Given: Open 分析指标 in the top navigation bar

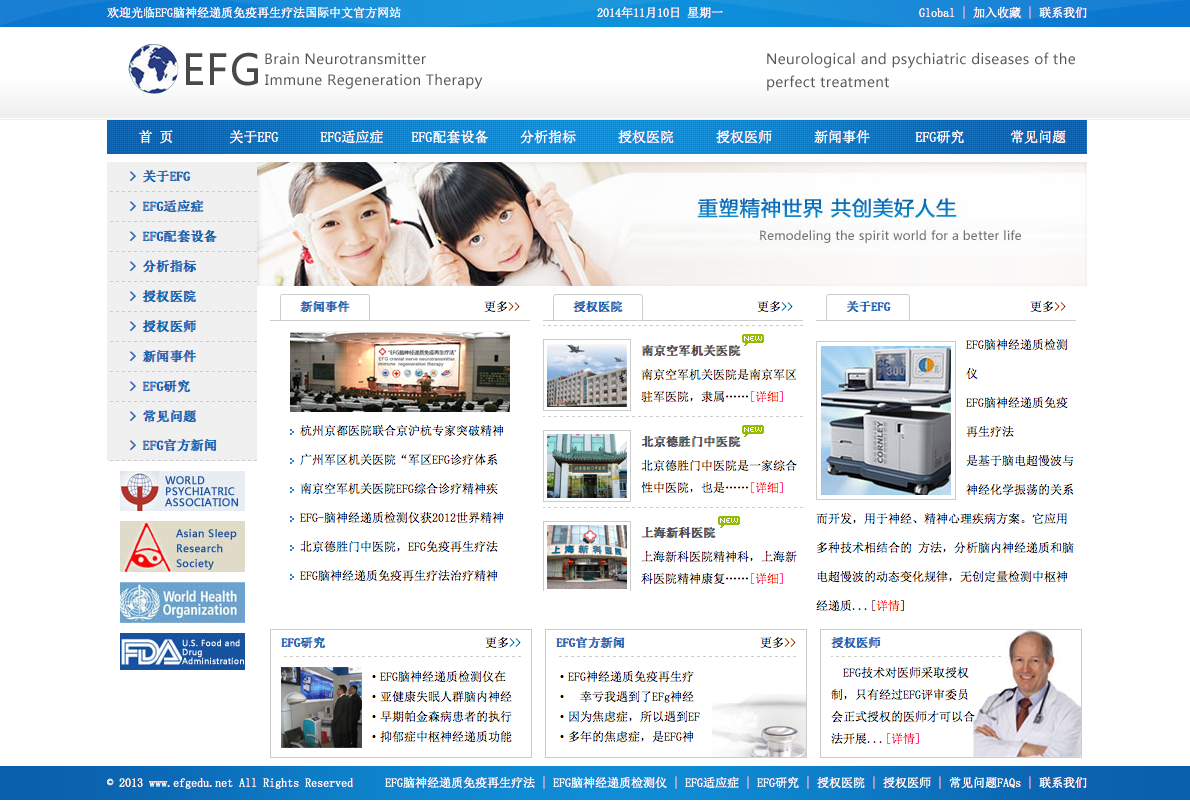Looking at the screenshot, I should click(548, 137).
